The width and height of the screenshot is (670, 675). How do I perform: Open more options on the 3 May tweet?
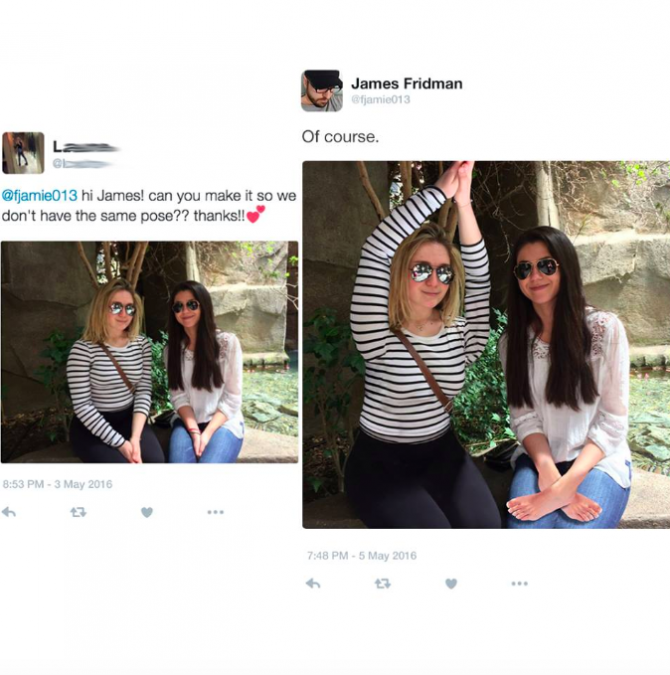(215, 512)
